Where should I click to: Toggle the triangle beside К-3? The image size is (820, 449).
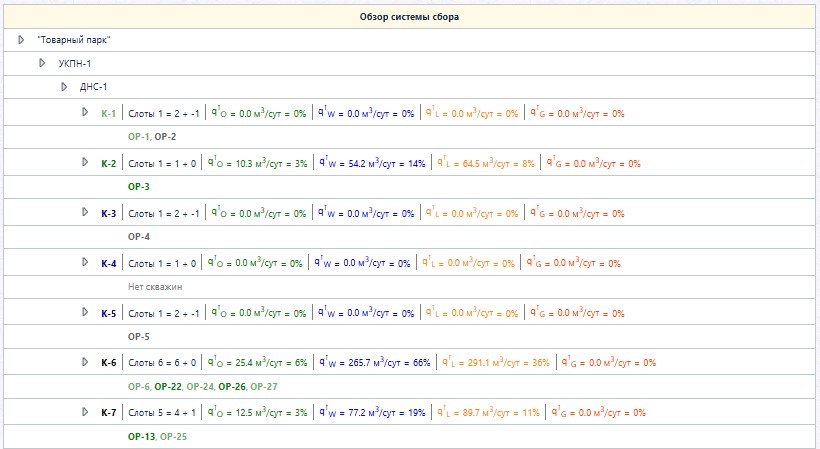85,212
